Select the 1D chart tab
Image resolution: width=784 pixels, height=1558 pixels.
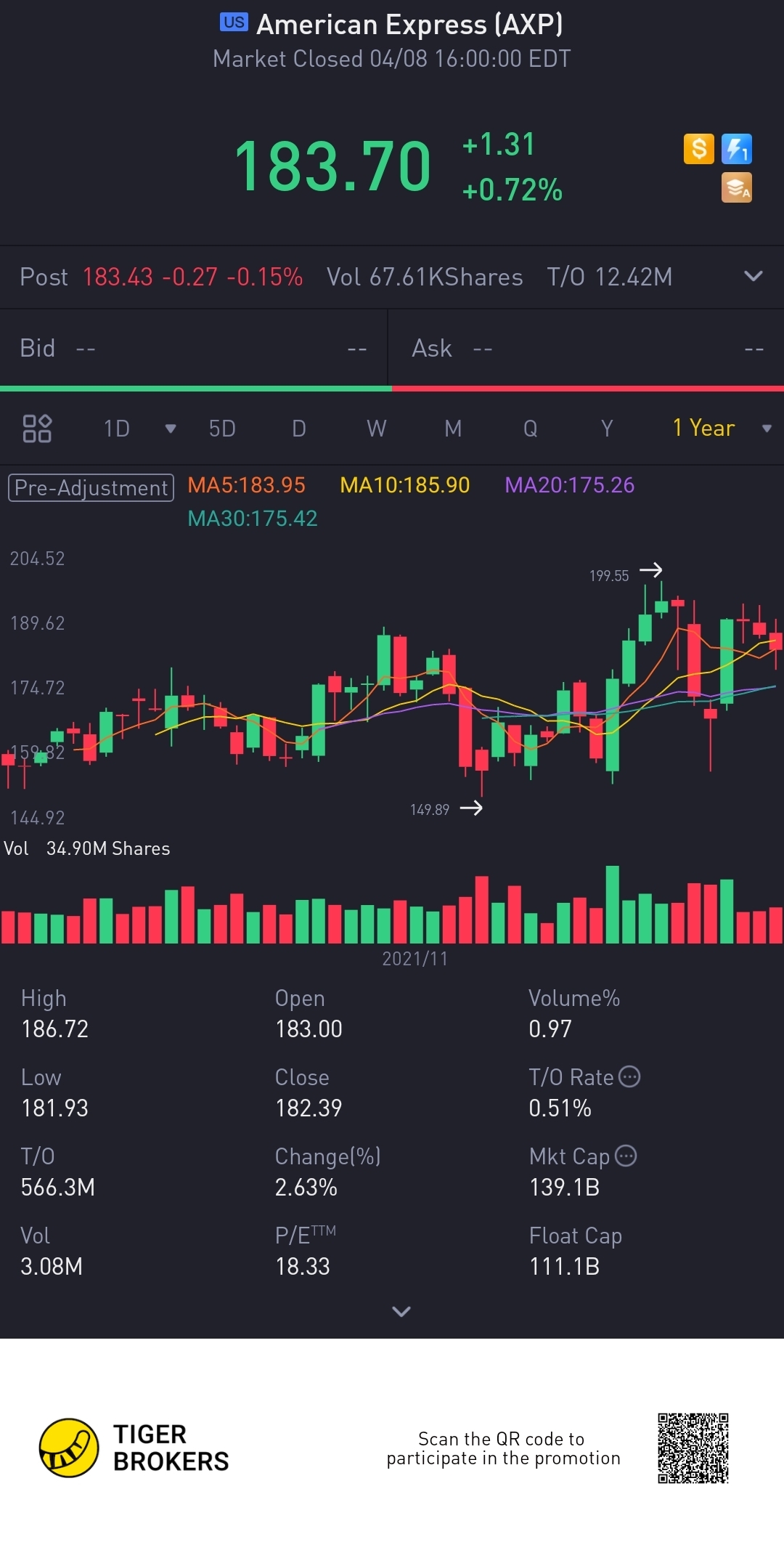(117, 429)
